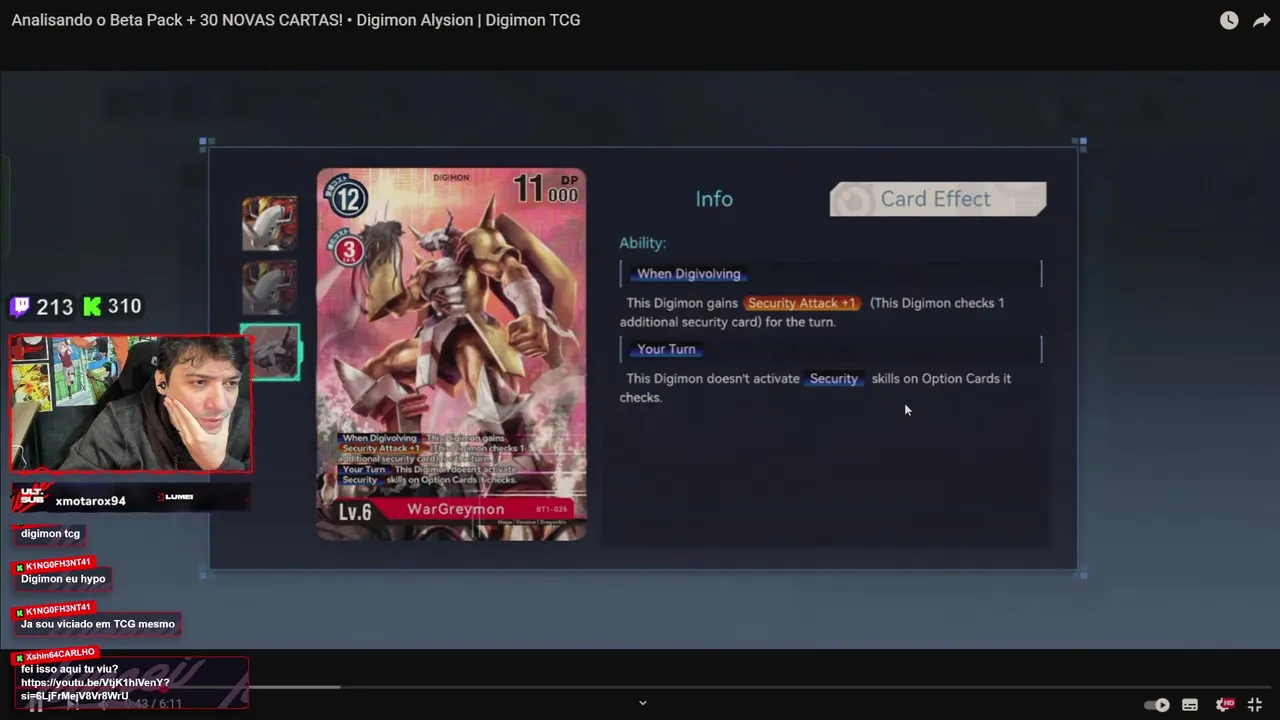Click the WarGreymon name banner

(456, 509)
